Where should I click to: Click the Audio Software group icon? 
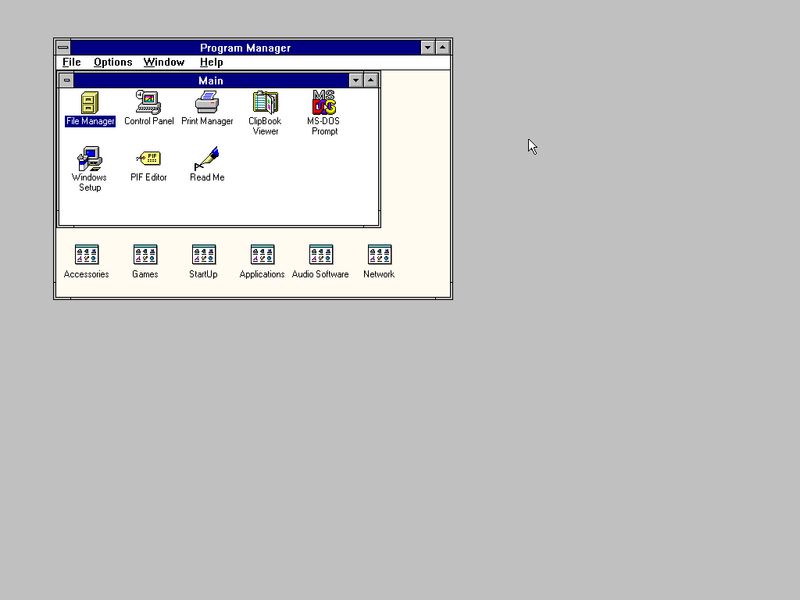pos(320,255)
